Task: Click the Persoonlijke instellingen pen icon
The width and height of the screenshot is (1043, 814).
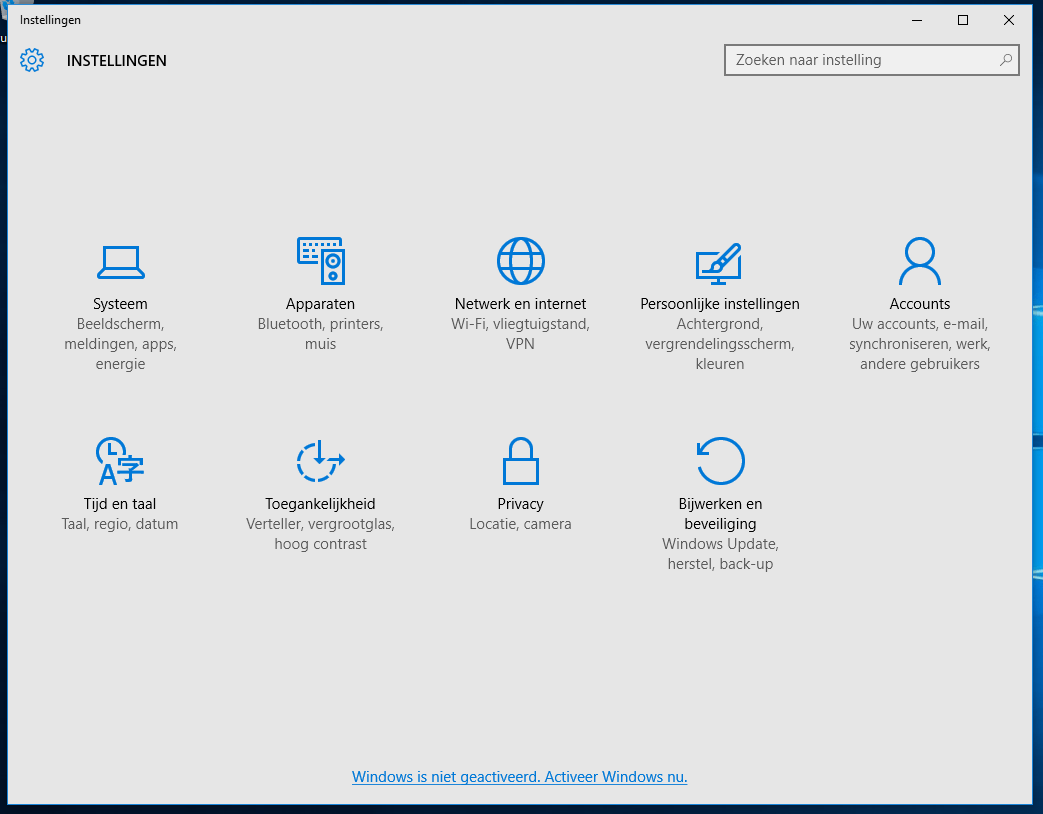Action: 720,261
